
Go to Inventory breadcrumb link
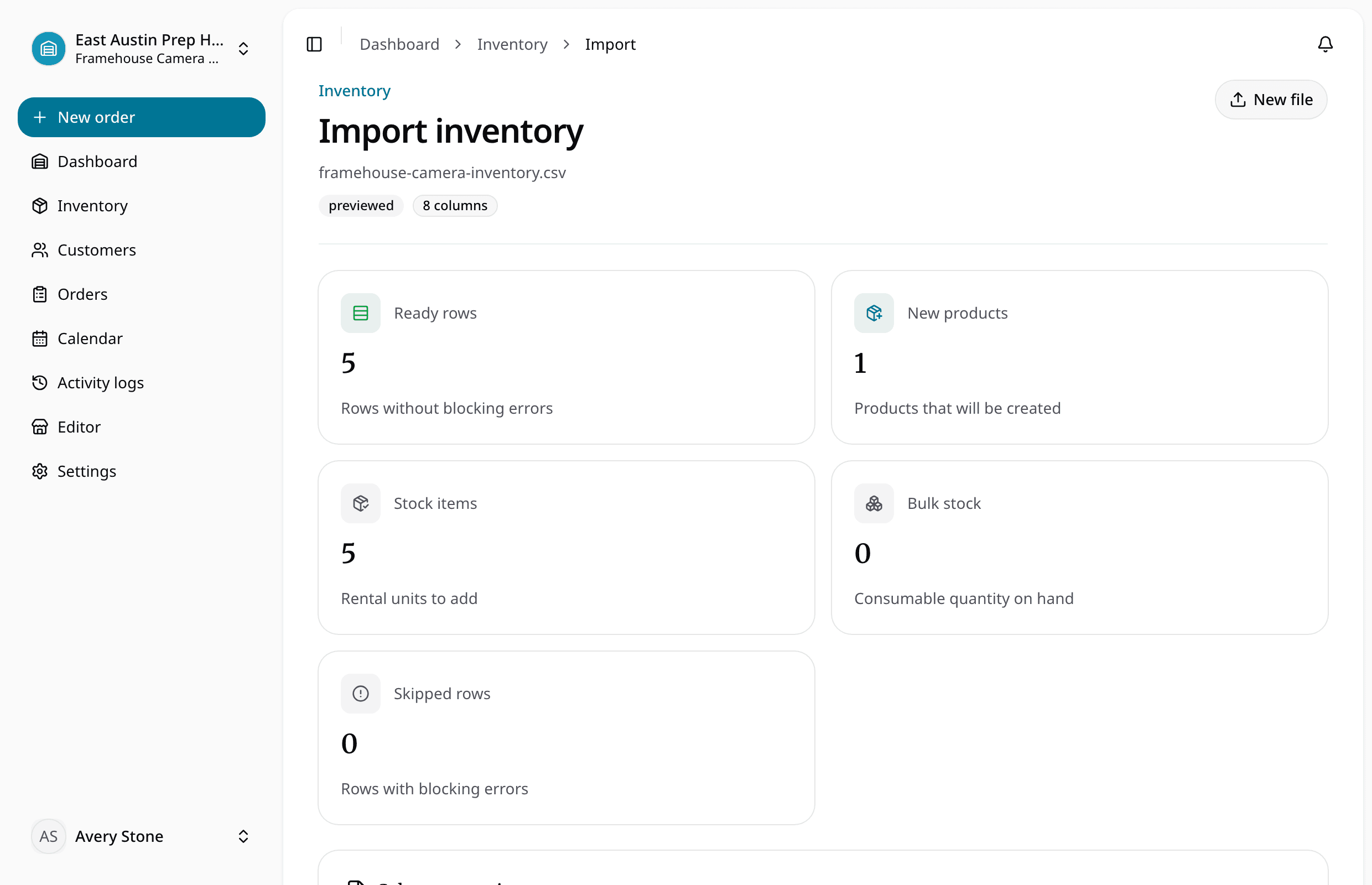coord(512,44)
